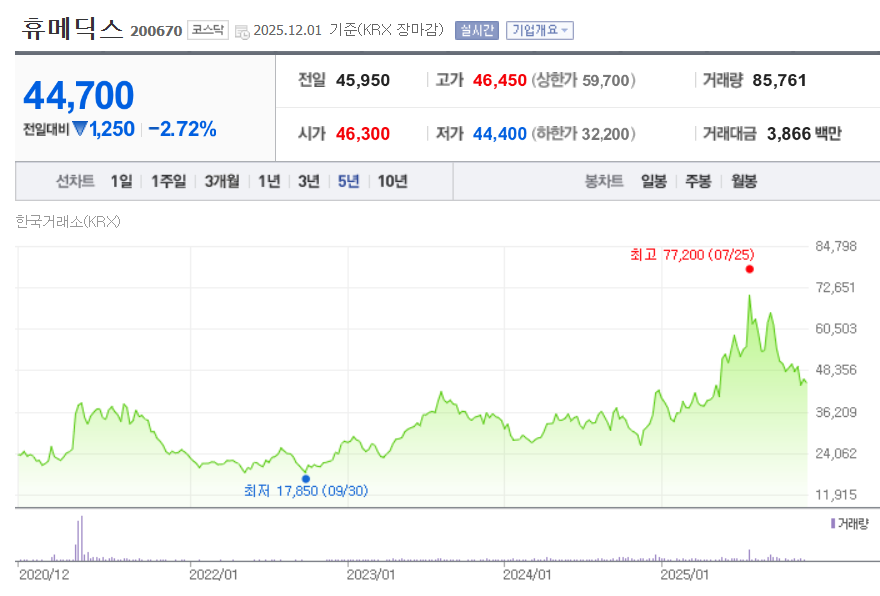The image size is (880, 596).
Task: Select the 1일 line chart tab
Action: coord(122,181)
